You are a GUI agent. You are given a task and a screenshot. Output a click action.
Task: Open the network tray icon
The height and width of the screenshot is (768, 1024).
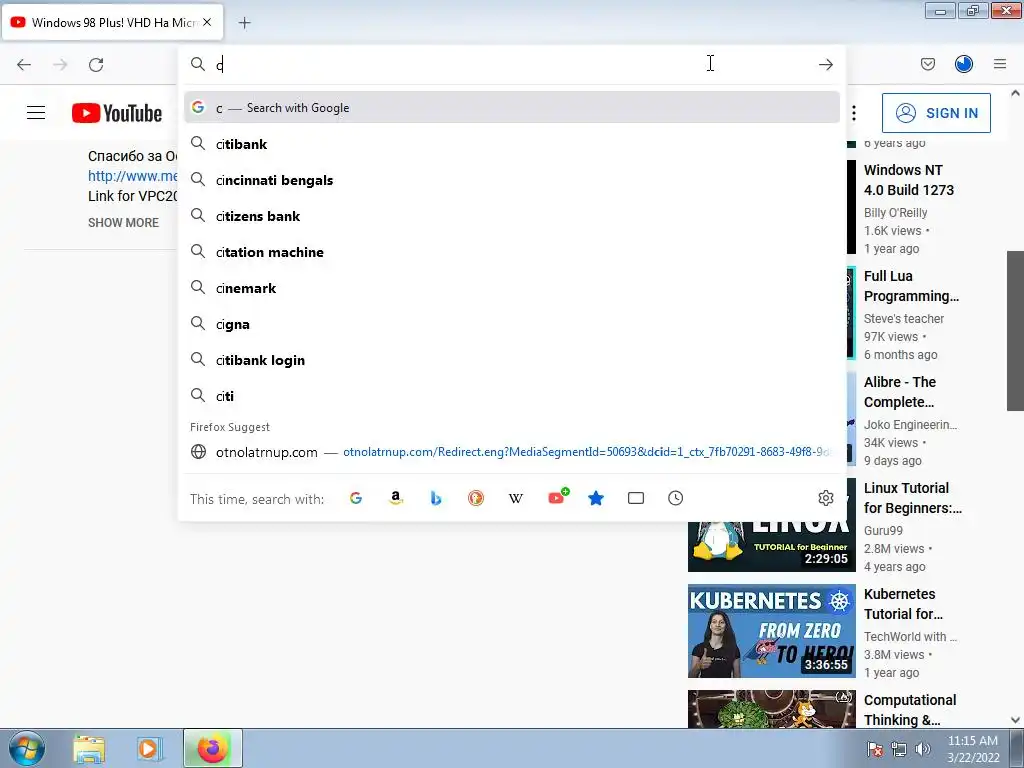(899, 750)
